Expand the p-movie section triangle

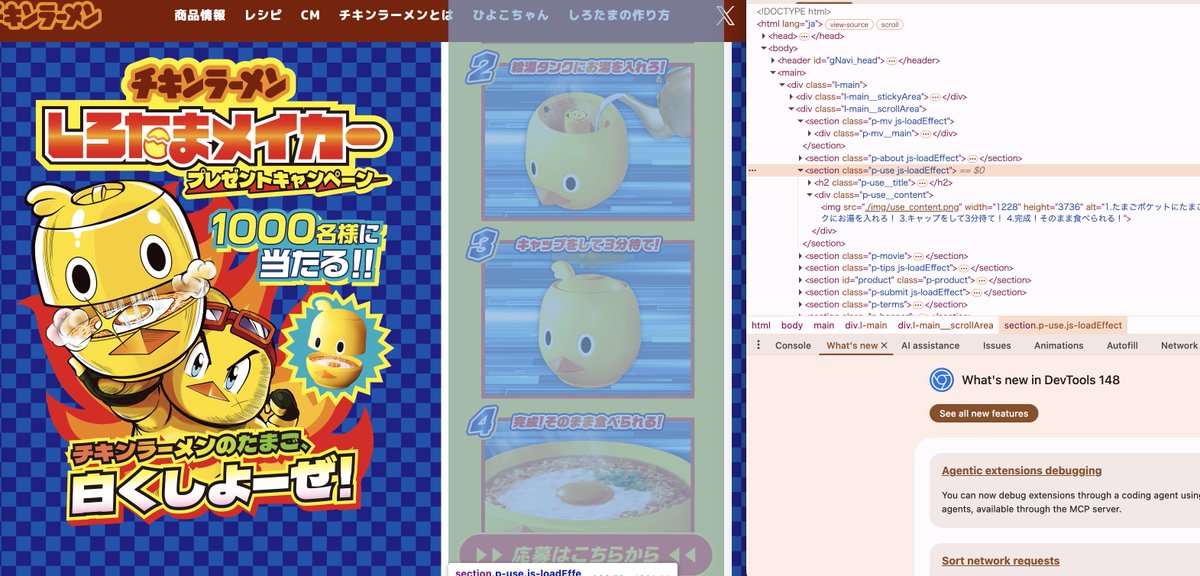tap(800, 256)
